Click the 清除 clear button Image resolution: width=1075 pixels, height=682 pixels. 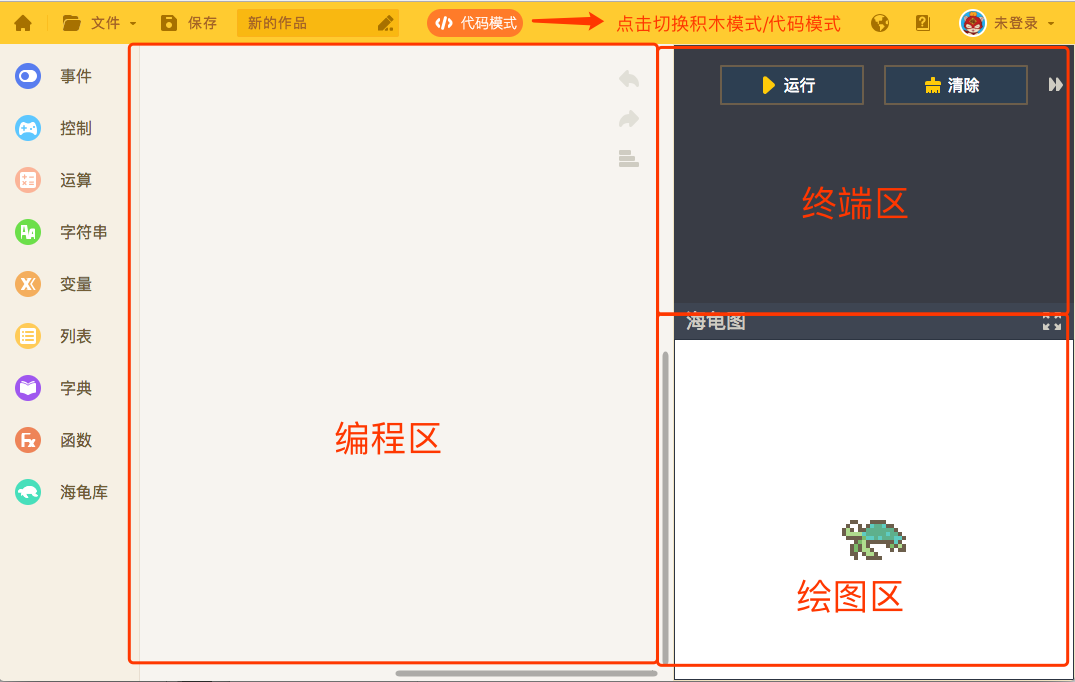click(x=955, y=85)
